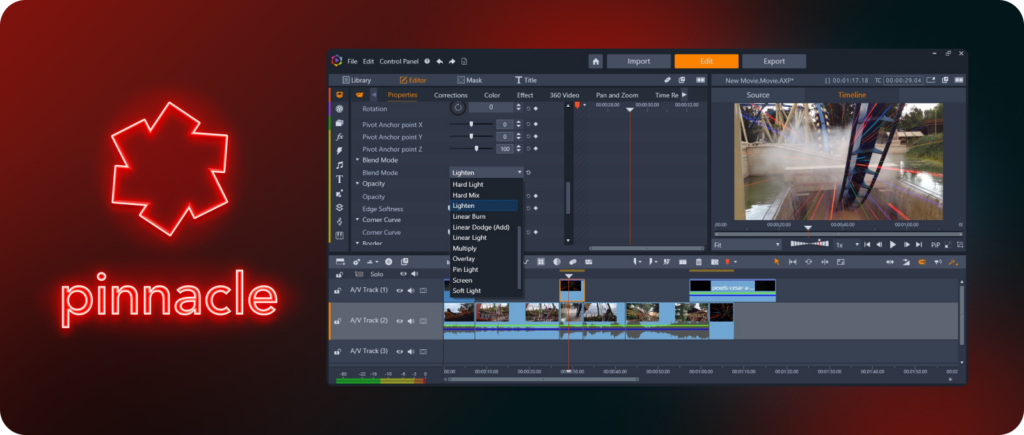This screenshot has width=1024, height=435.
Task: Click the Undo arrow icon
Action: 439,61
